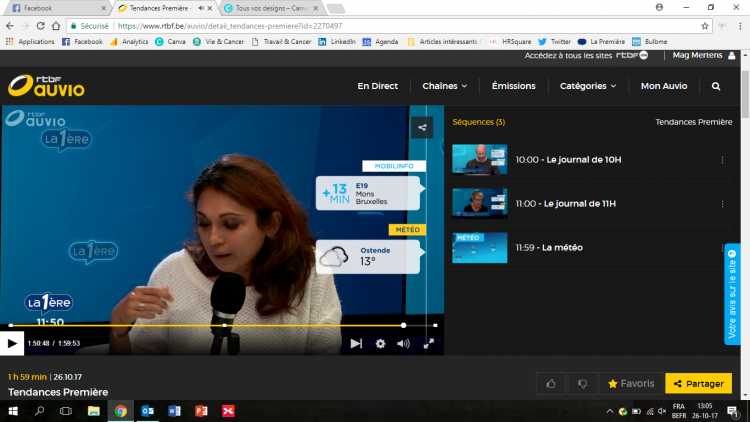Skip to the next sequence in the player
The image size is (750, 422).
click(356, 343)
